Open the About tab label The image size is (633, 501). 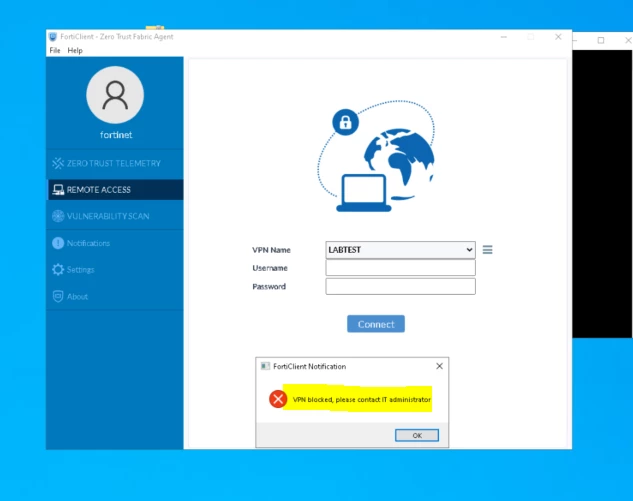[x=77, y=297]
